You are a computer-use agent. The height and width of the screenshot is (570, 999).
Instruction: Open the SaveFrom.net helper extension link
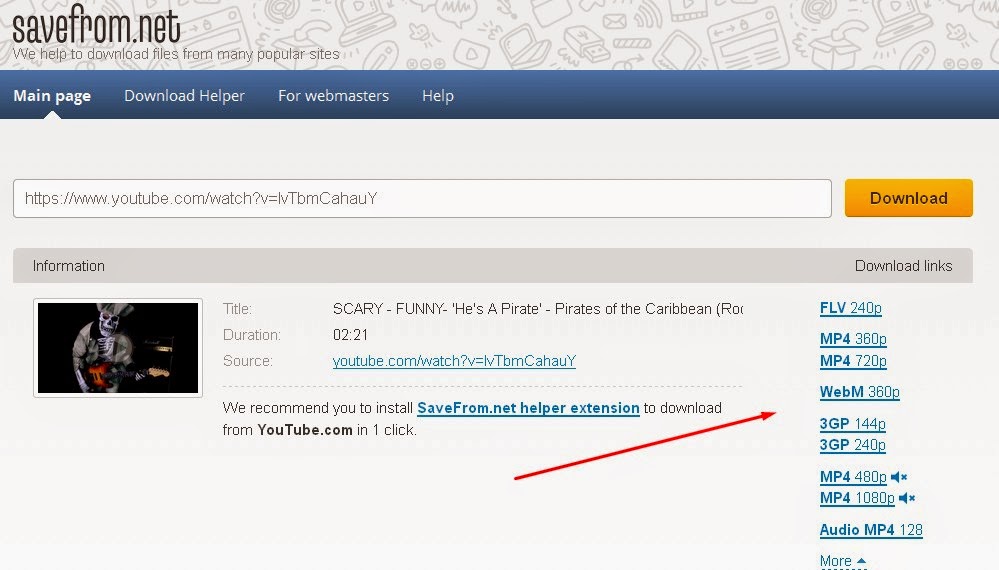click(x=528, y=408)
